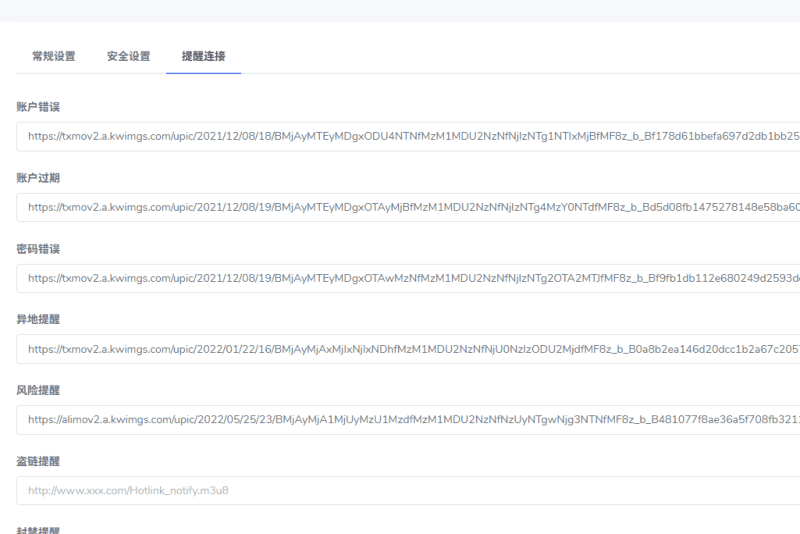The width and height of the screenshot is (800, 534).
Task: Click the gray header strip above tabs
Action: point(400,10)
